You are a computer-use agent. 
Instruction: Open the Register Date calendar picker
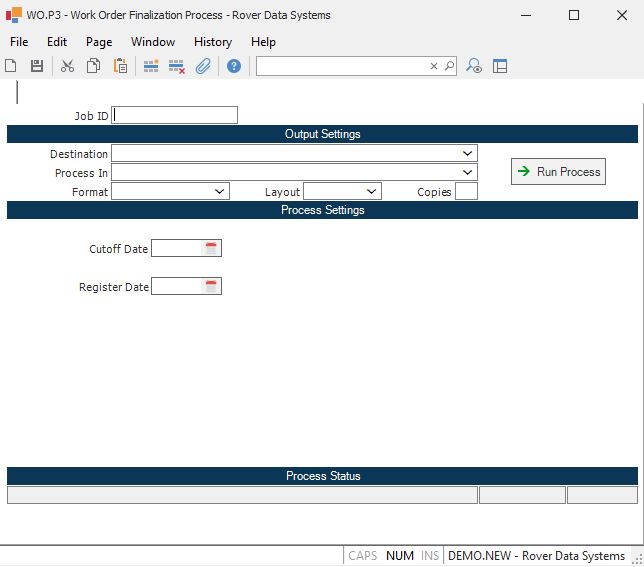(211, 287)
